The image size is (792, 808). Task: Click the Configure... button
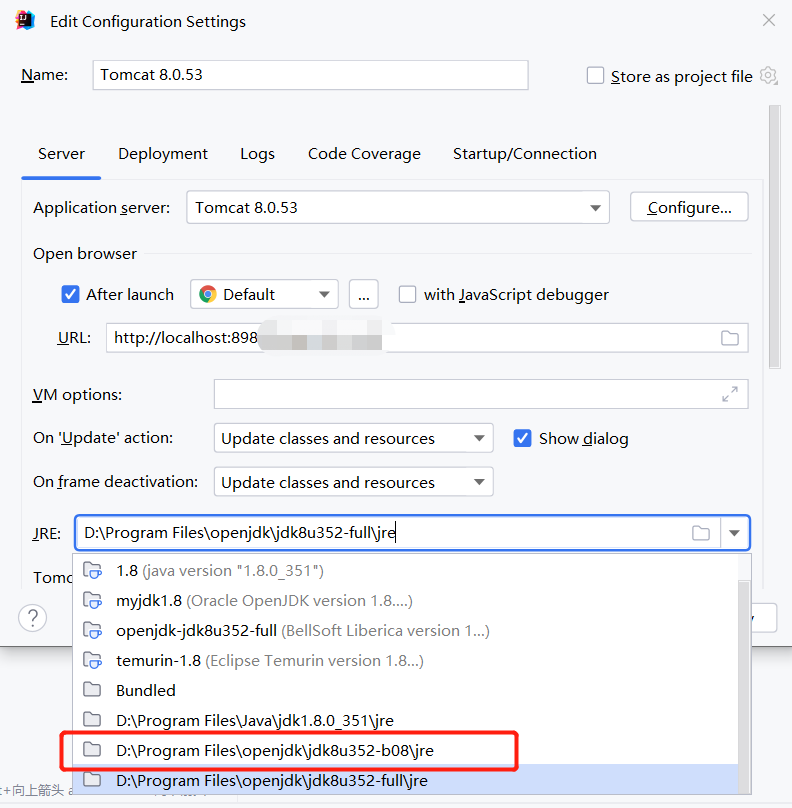689,207
